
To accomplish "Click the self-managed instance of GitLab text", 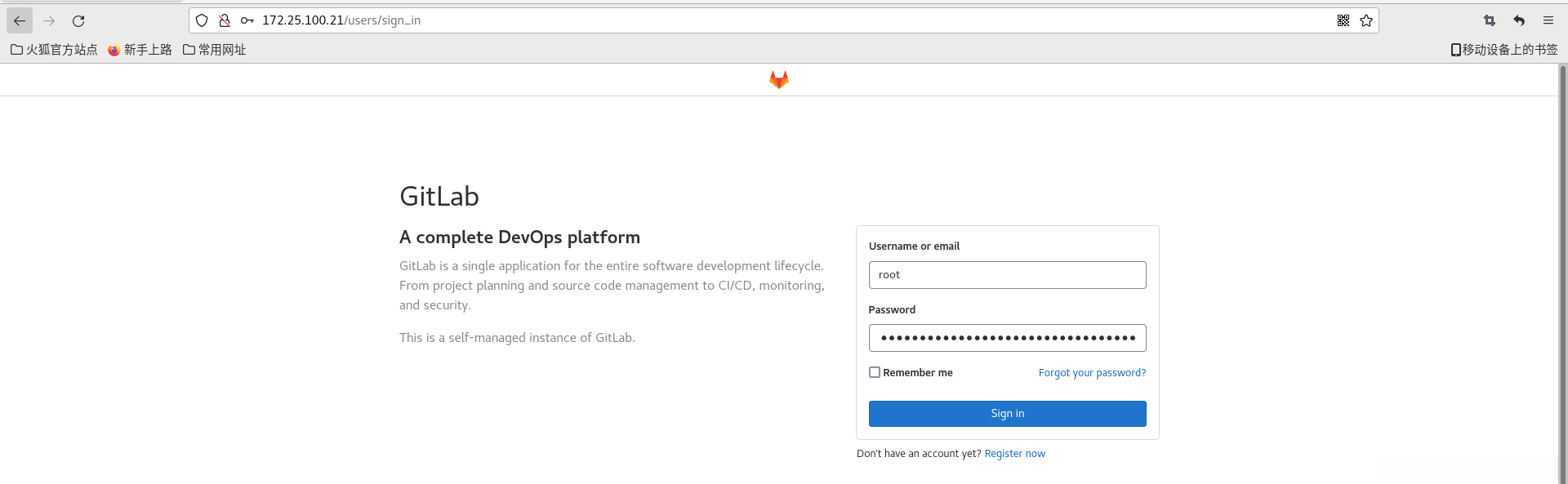I will pyautogui.click(x=517, y=338).
